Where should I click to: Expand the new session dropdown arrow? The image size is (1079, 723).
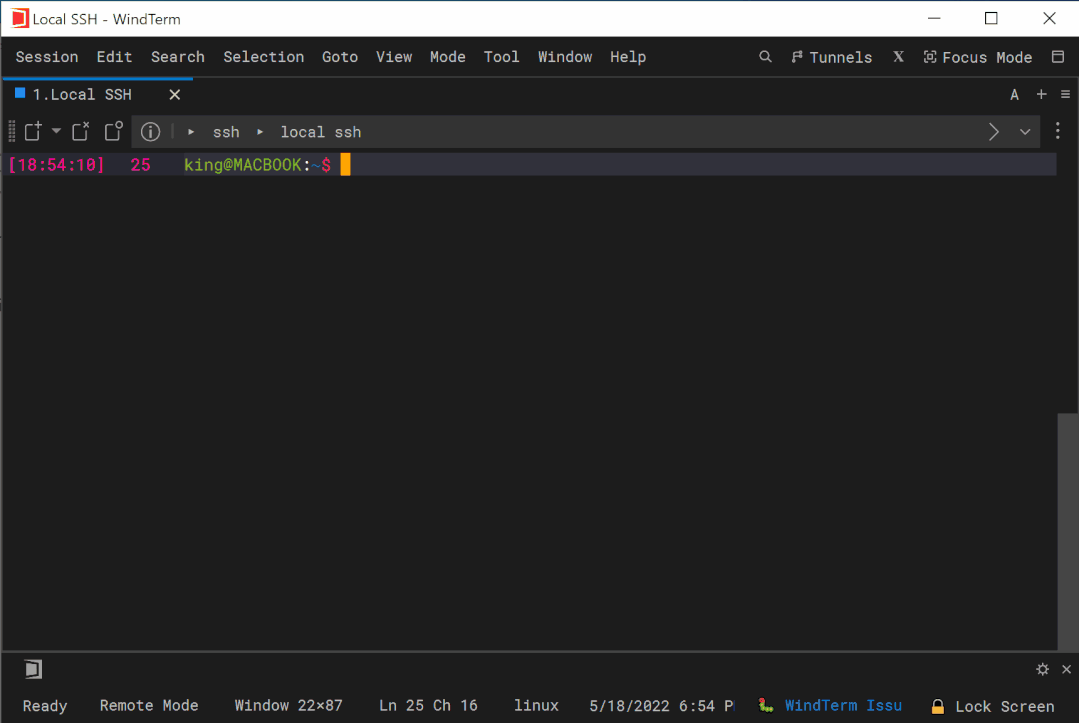(56, 131)
